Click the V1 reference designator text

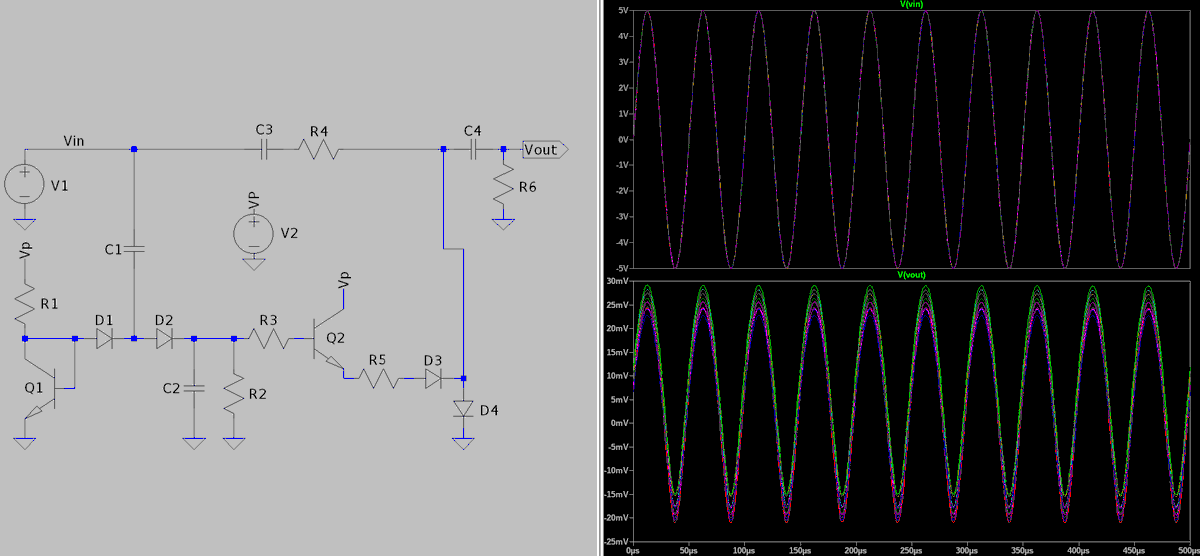click(x=60, y=185)
